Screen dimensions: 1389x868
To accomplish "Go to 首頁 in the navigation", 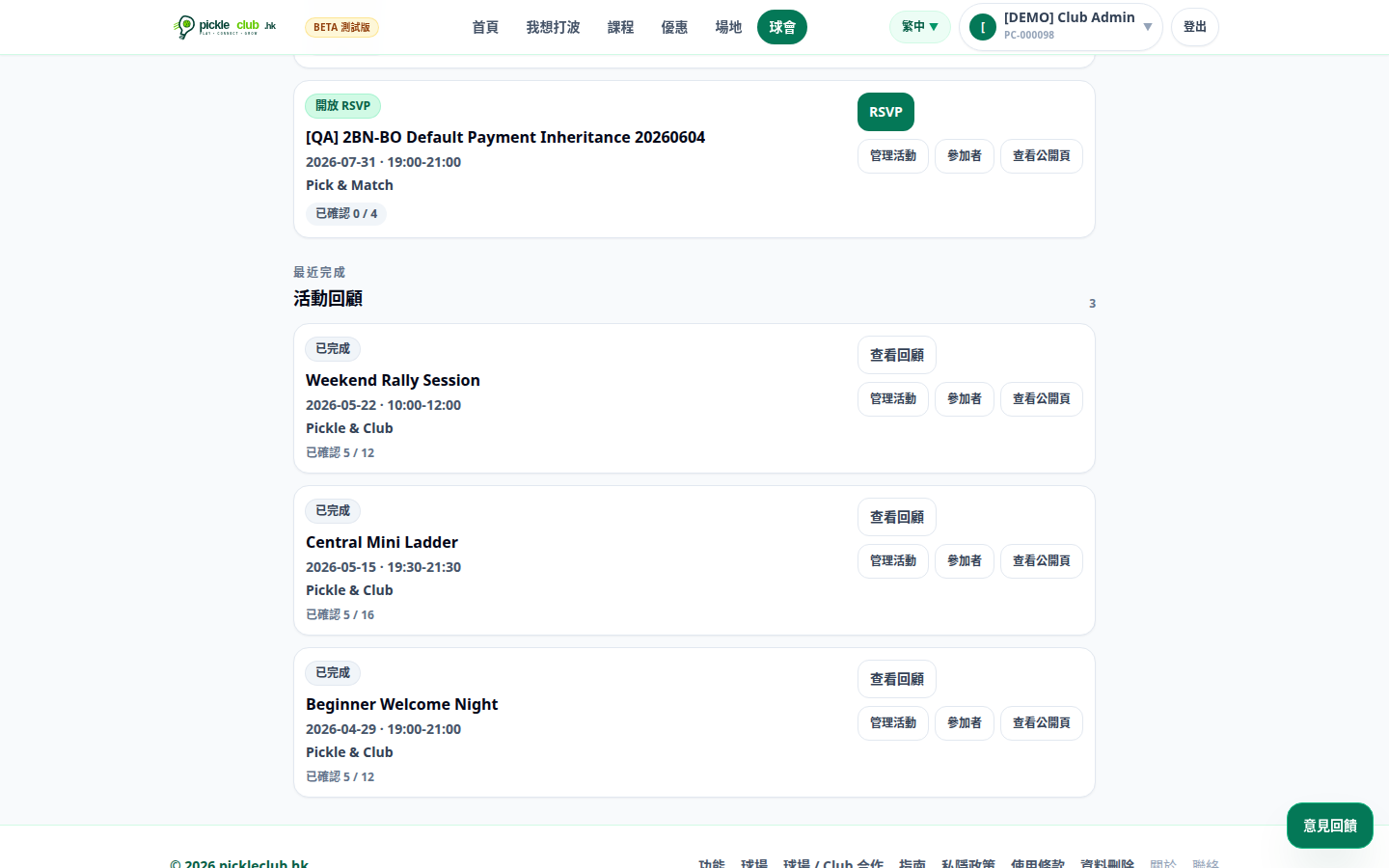I will (485, 27).
